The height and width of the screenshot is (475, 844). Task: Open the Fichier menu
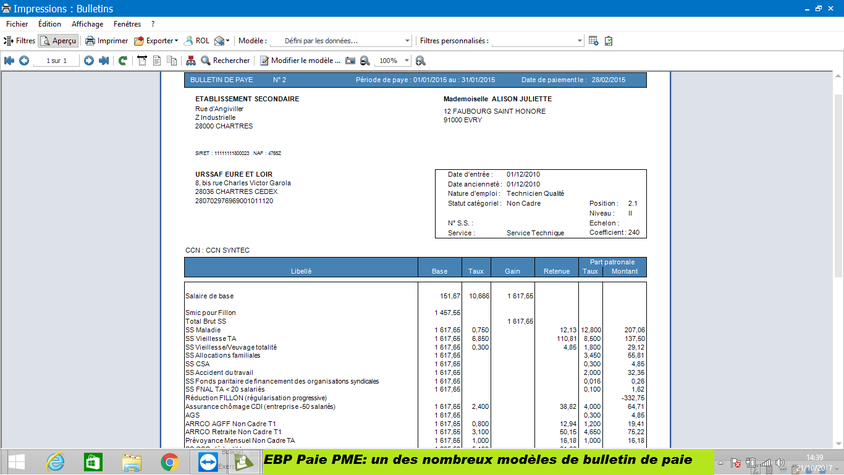[x=17, y=24]
